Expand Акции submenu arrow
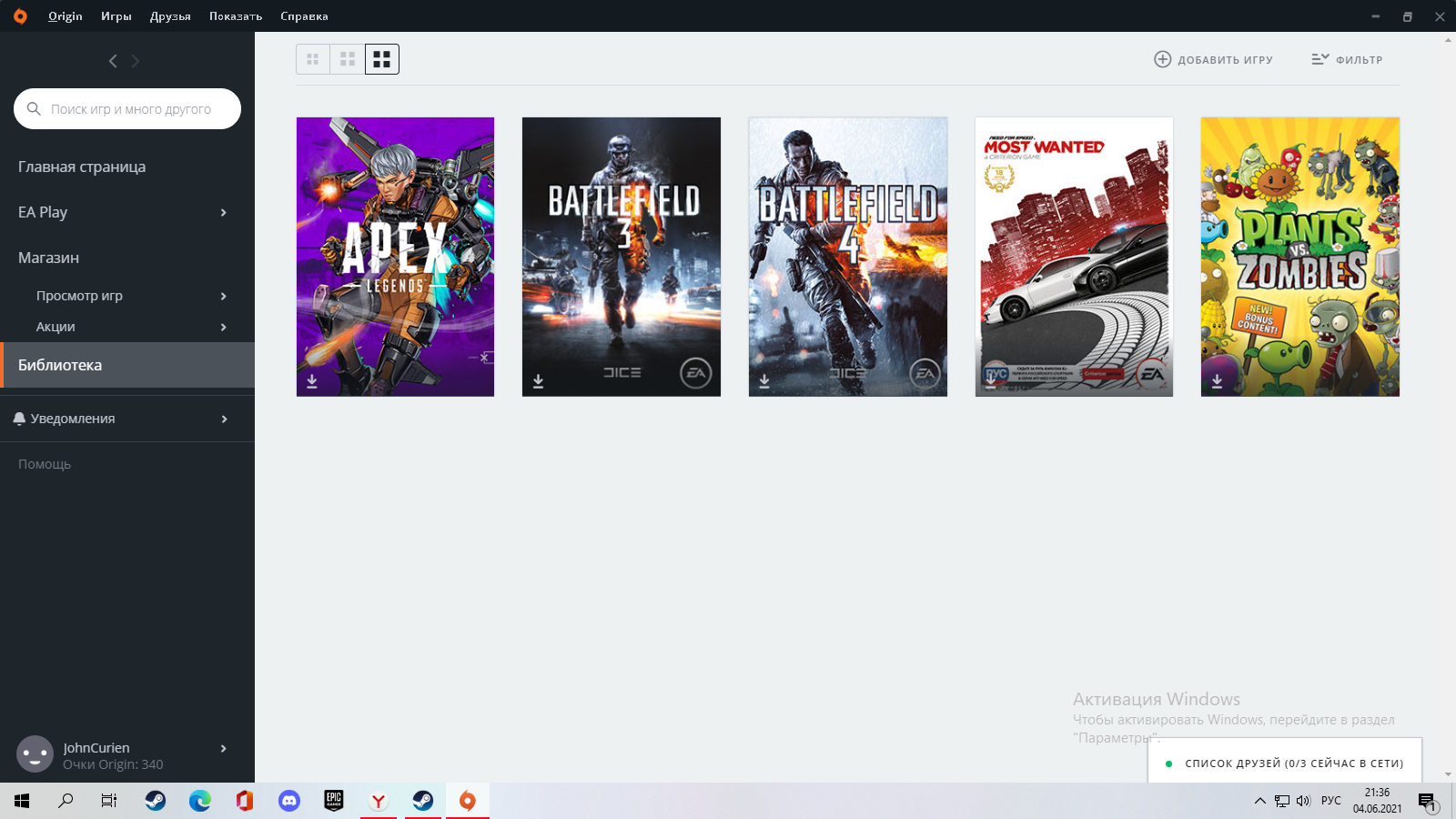Viewport: 1456px width, 819px height. [223, 327]
